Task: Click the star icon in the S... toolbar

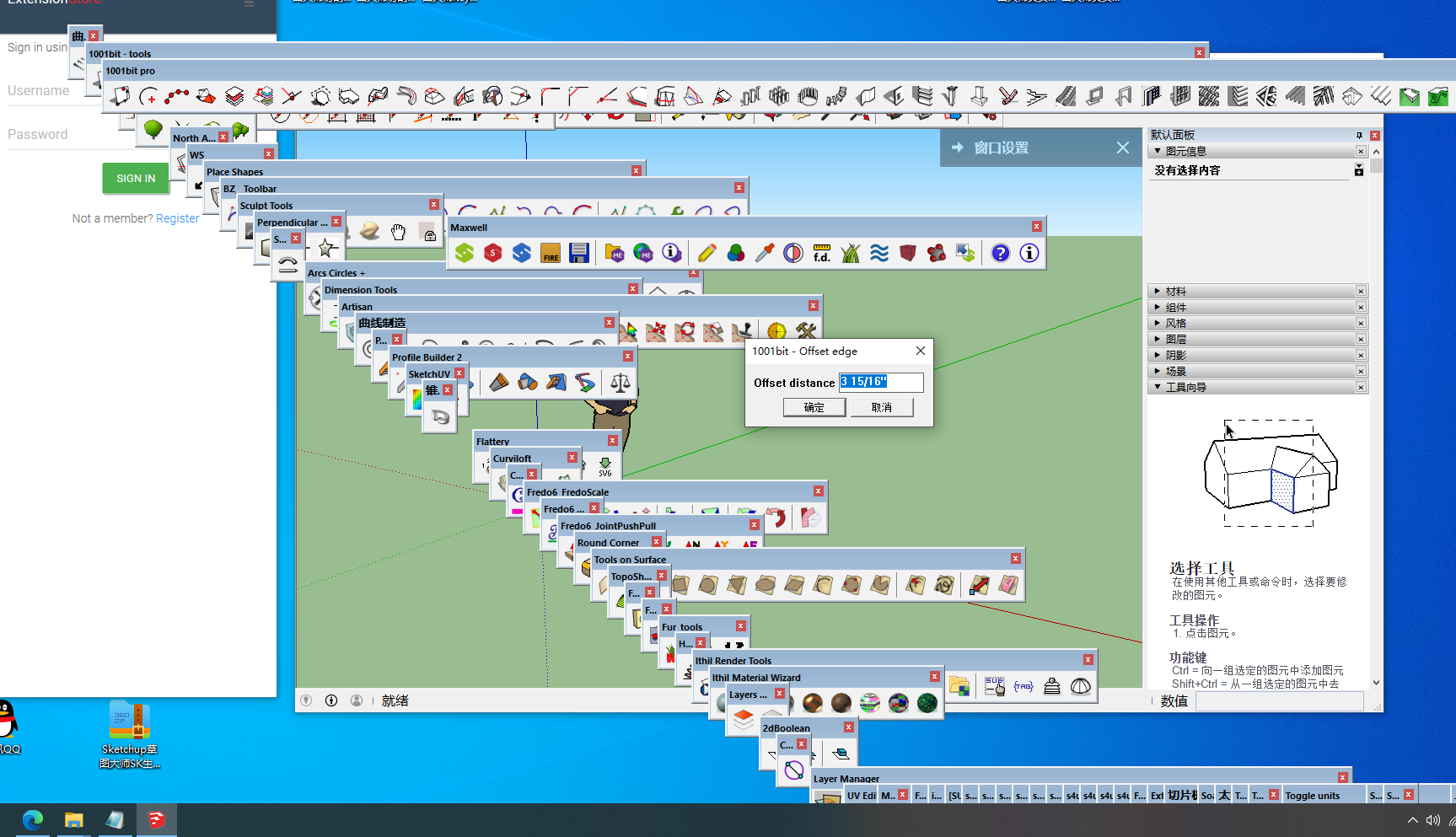Action: (326, 248)
